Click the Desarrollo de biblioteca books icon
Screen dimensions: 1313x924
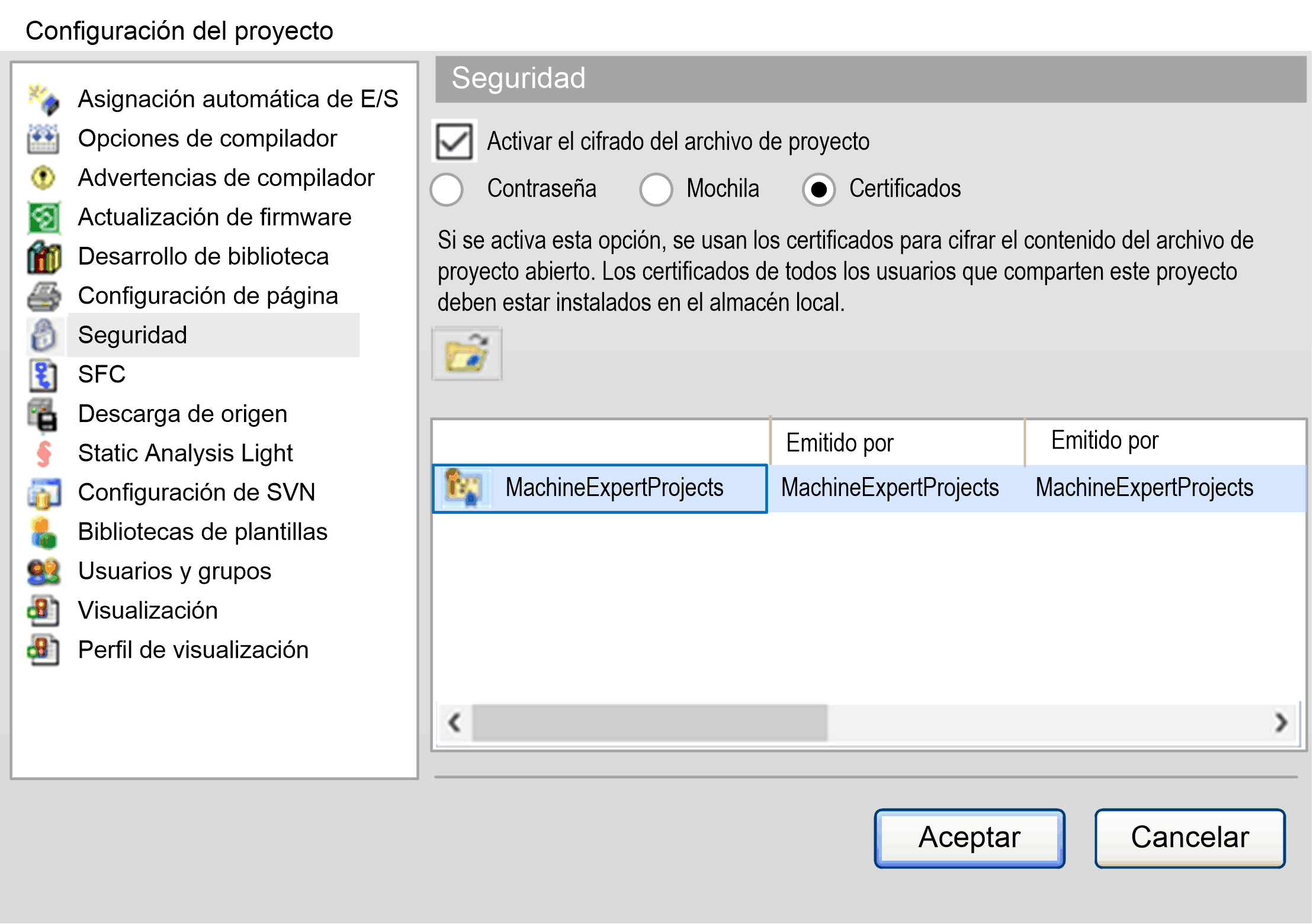(43, 257)
